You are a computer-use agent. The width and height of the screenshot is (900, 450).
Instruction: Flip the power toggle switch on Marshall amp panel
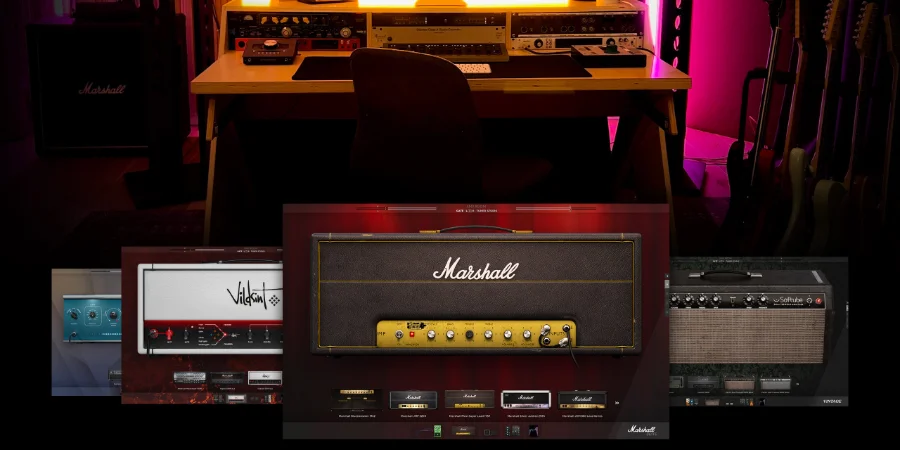(399, 334)
